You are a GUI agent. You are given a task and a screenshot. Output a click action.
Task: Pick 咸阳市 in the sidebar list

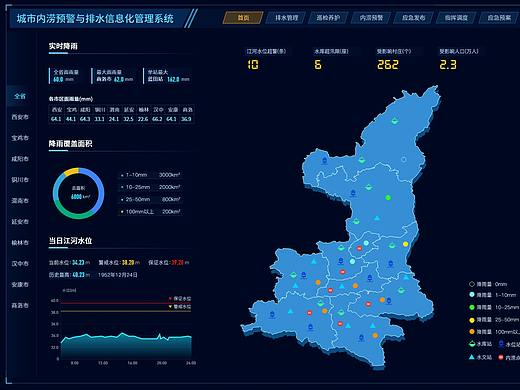pos(20,159)
